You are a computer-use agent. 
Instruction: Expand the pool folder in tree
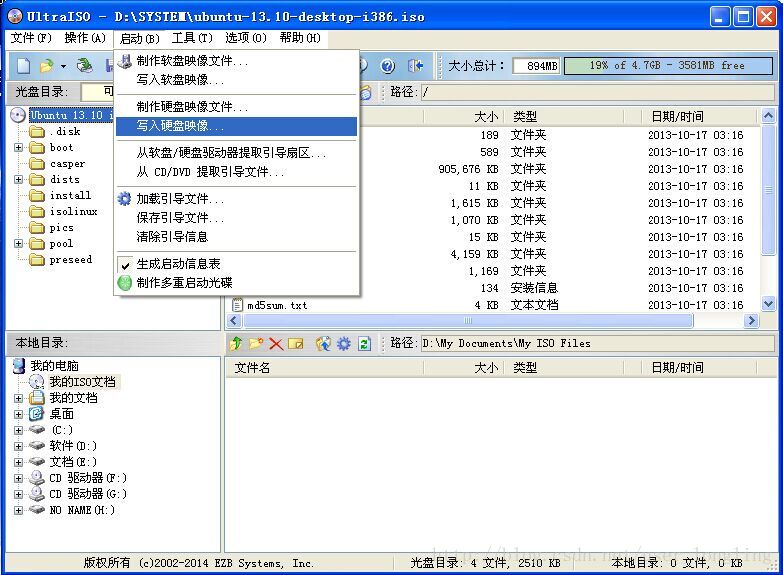click(18, 243)
